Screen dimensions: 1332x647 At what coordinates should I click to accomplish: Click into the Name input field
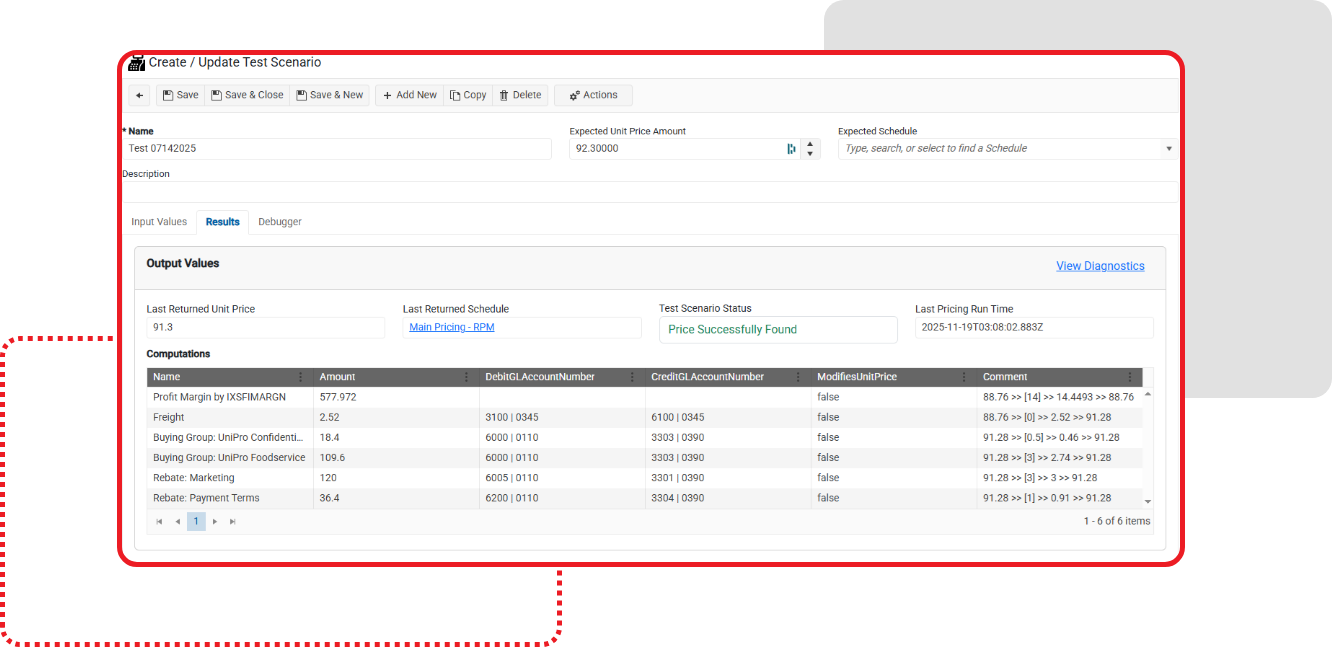pos(336,149)
